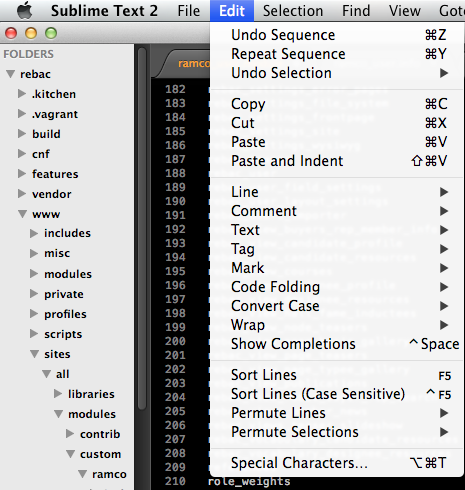This screenshot has height=490, width=465.
Task: Open the Sublime Text 2 application menu
Action: 104,11
